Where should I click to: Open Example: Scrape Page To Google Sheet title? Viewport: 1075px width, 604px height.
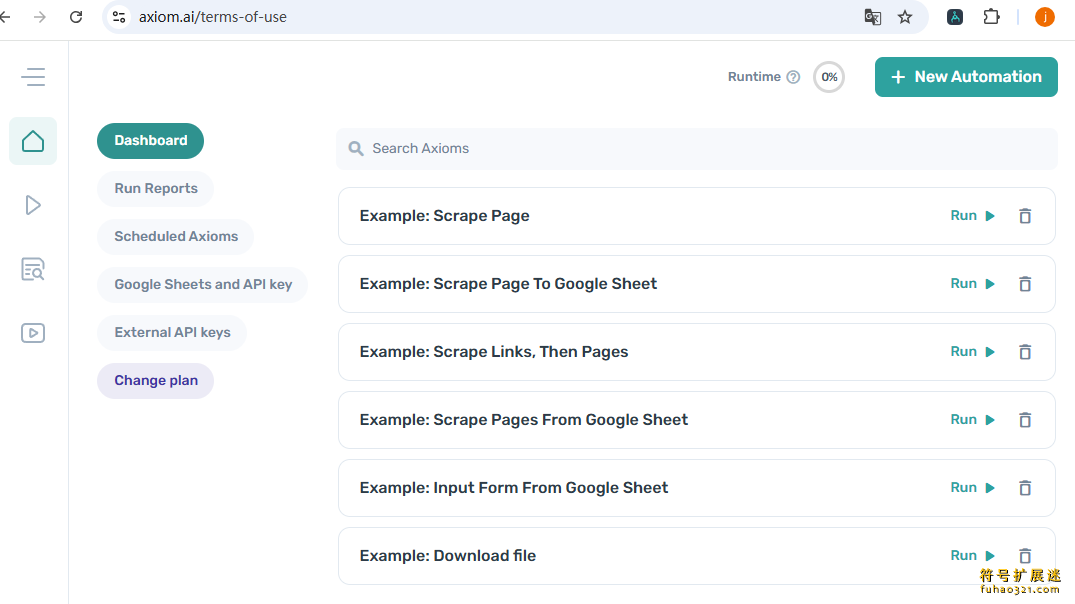pyautogui.click(x=508, y=284)
